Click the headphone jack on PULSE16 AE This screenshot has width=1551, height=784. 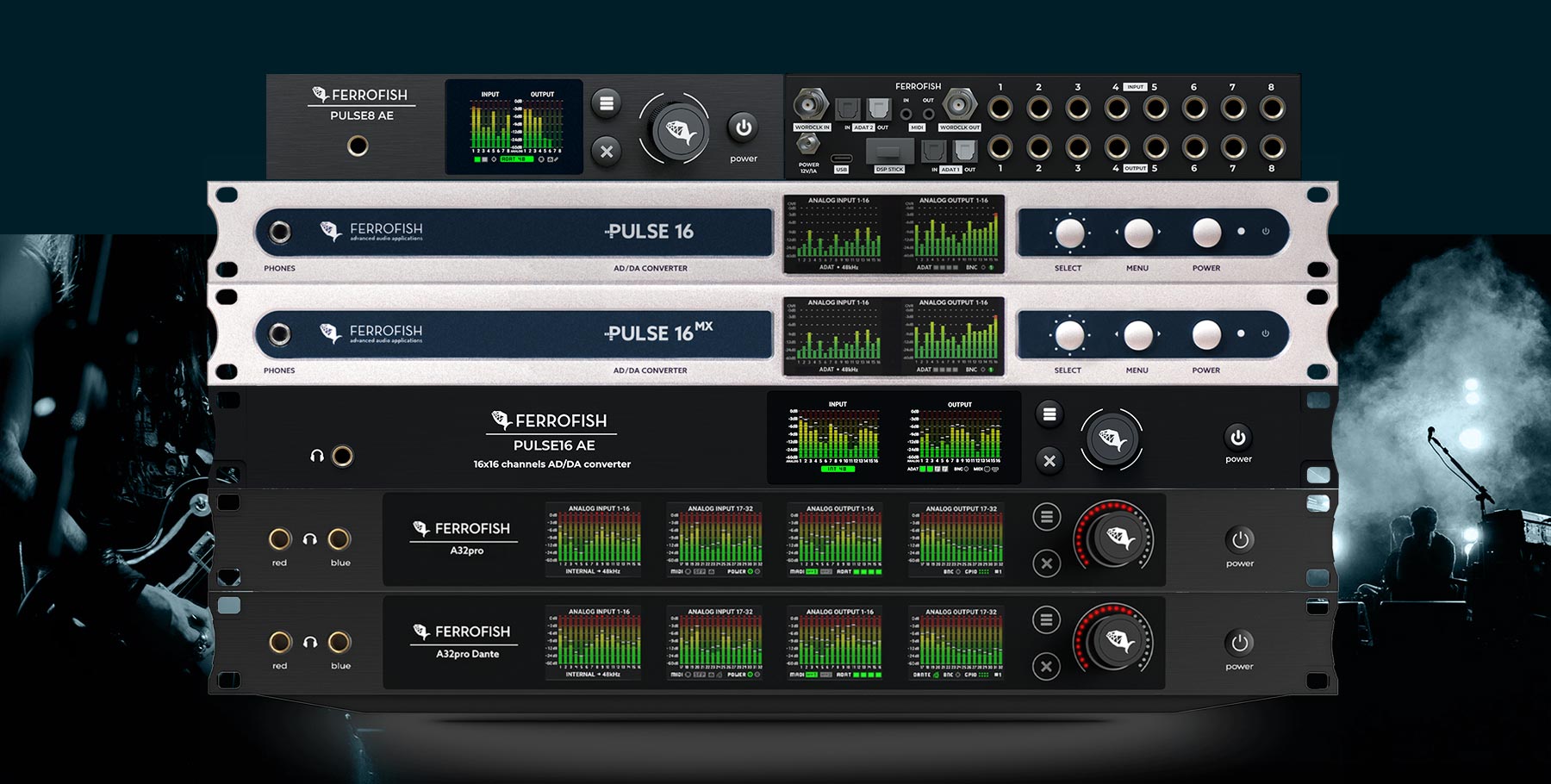point(342,456)
